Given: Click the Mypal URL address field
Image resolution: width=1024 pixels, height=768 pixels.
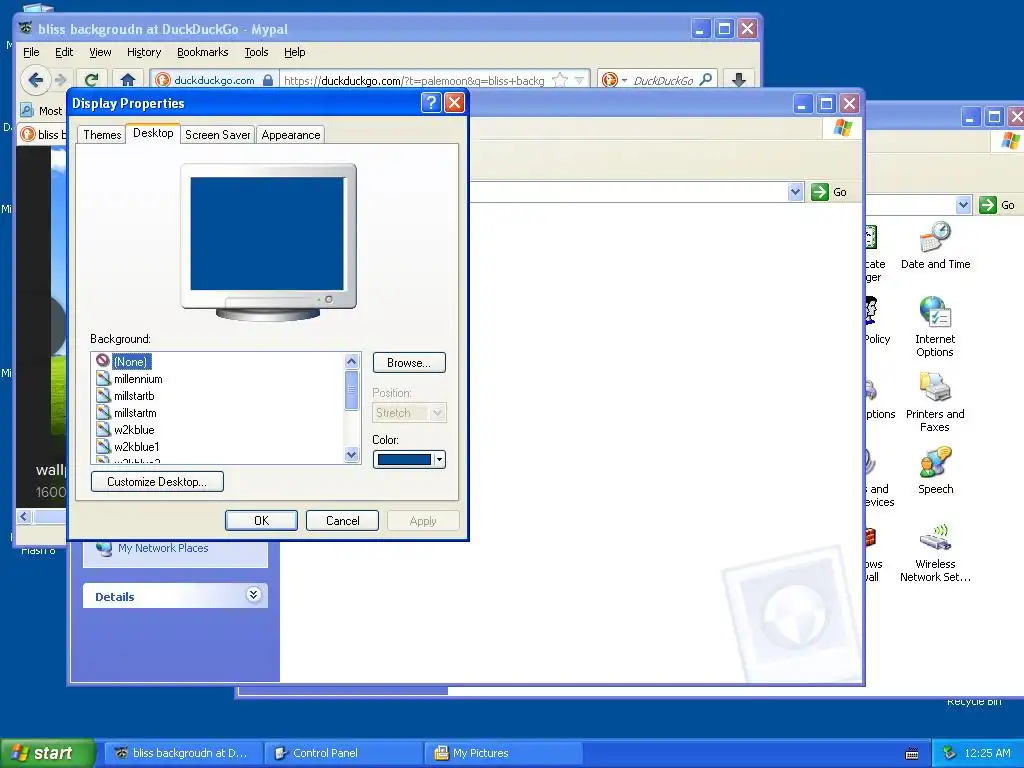Looking at the screenshot, I should coord(415,80).
